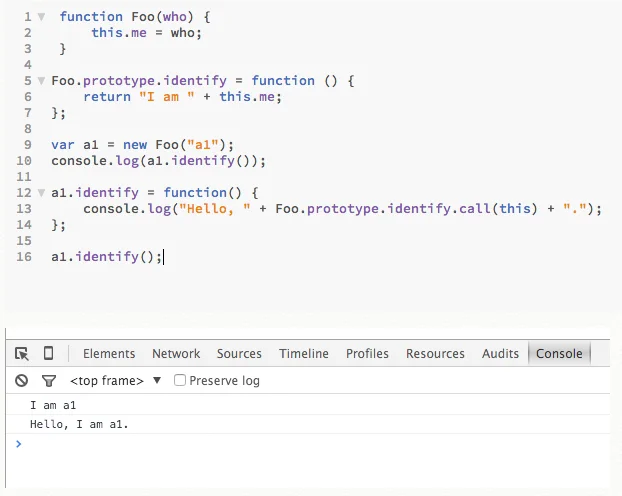Click 'console.log(a1.identify());' on line 10
Viewport: 622px width, 496px height.
[x=158, y=161]
